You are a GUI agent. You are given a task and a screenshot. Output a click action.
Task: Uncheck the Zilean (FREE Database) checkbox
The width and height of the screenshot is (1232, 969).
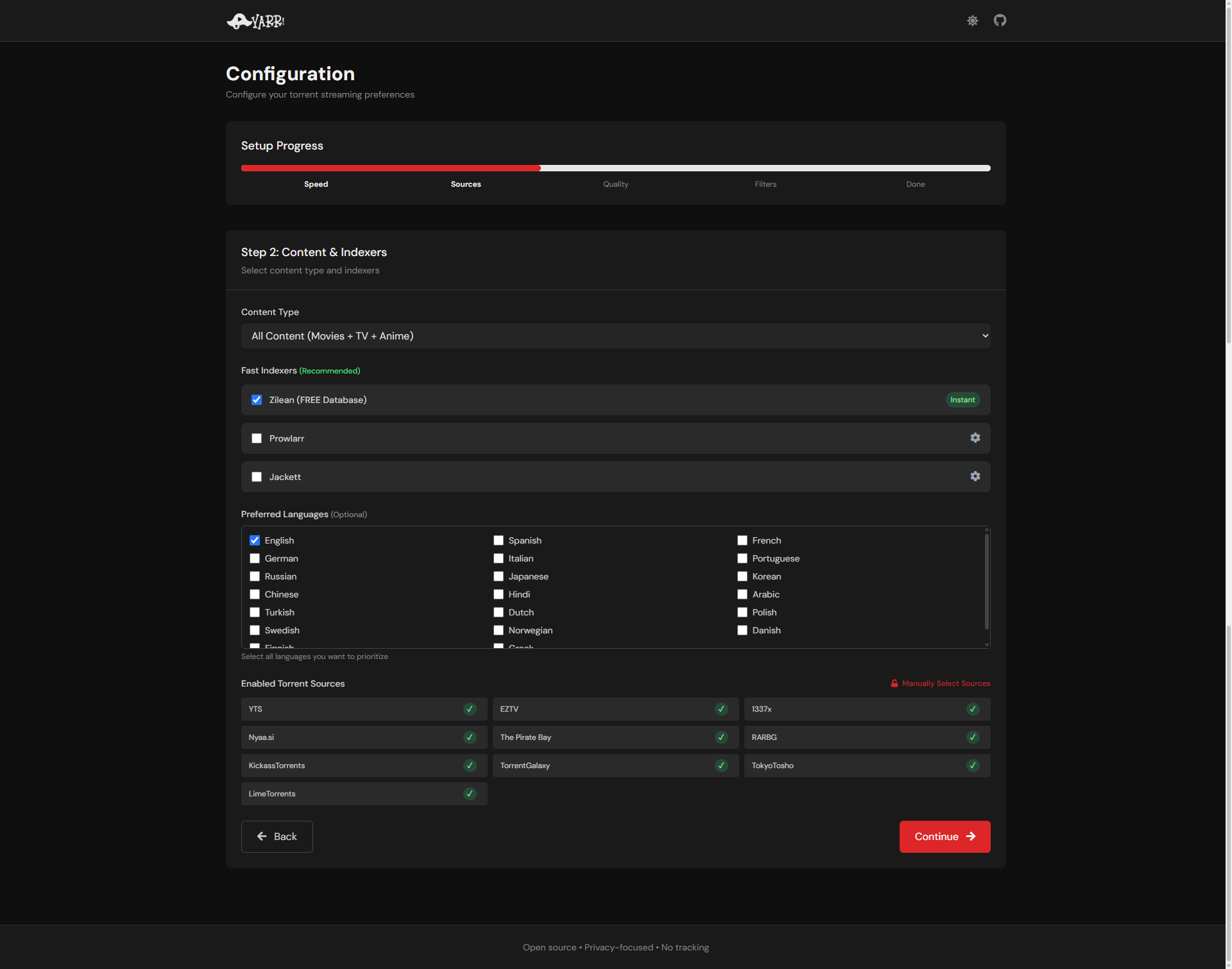click(257, 400)
